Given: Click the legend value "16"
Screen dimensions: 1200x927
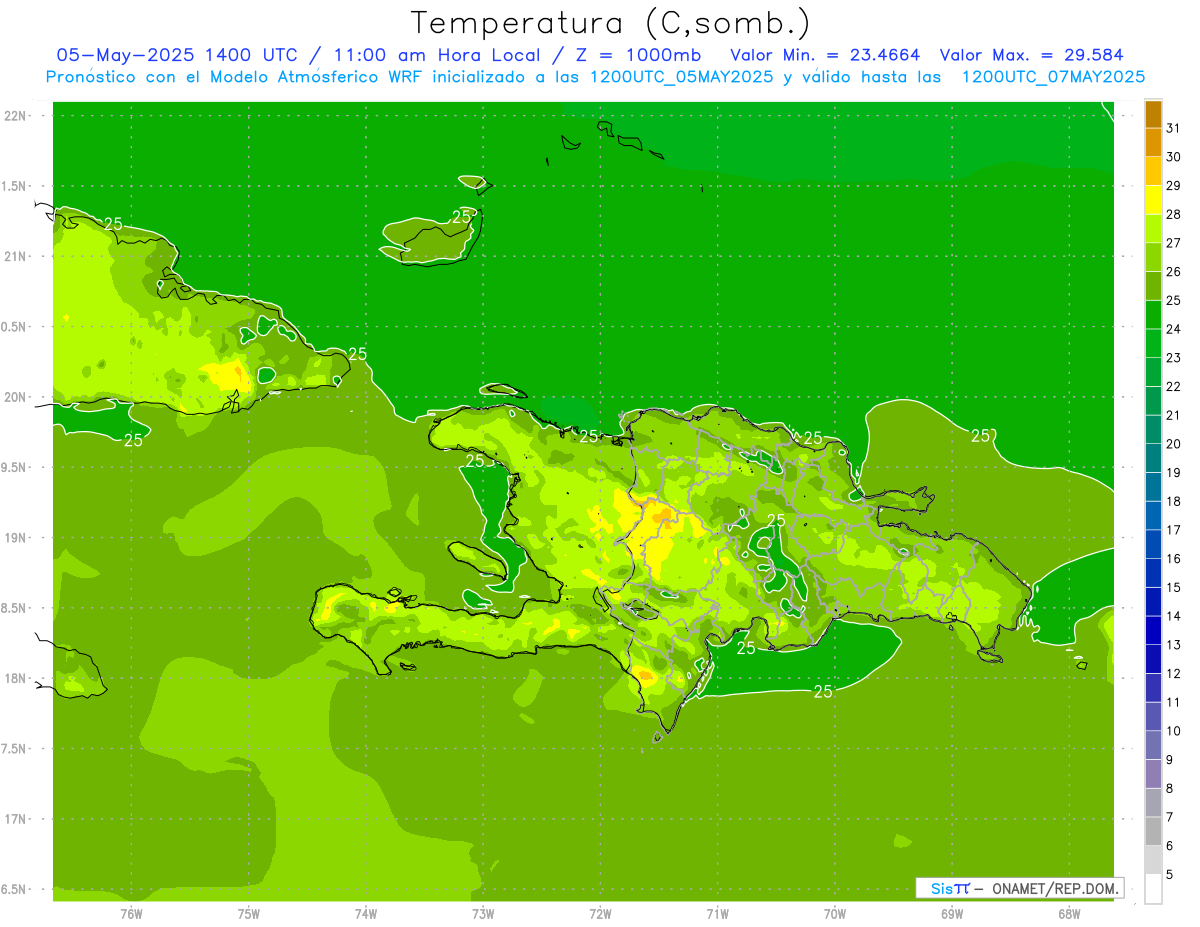Looking at the screenshot, I should [1173, 559].
